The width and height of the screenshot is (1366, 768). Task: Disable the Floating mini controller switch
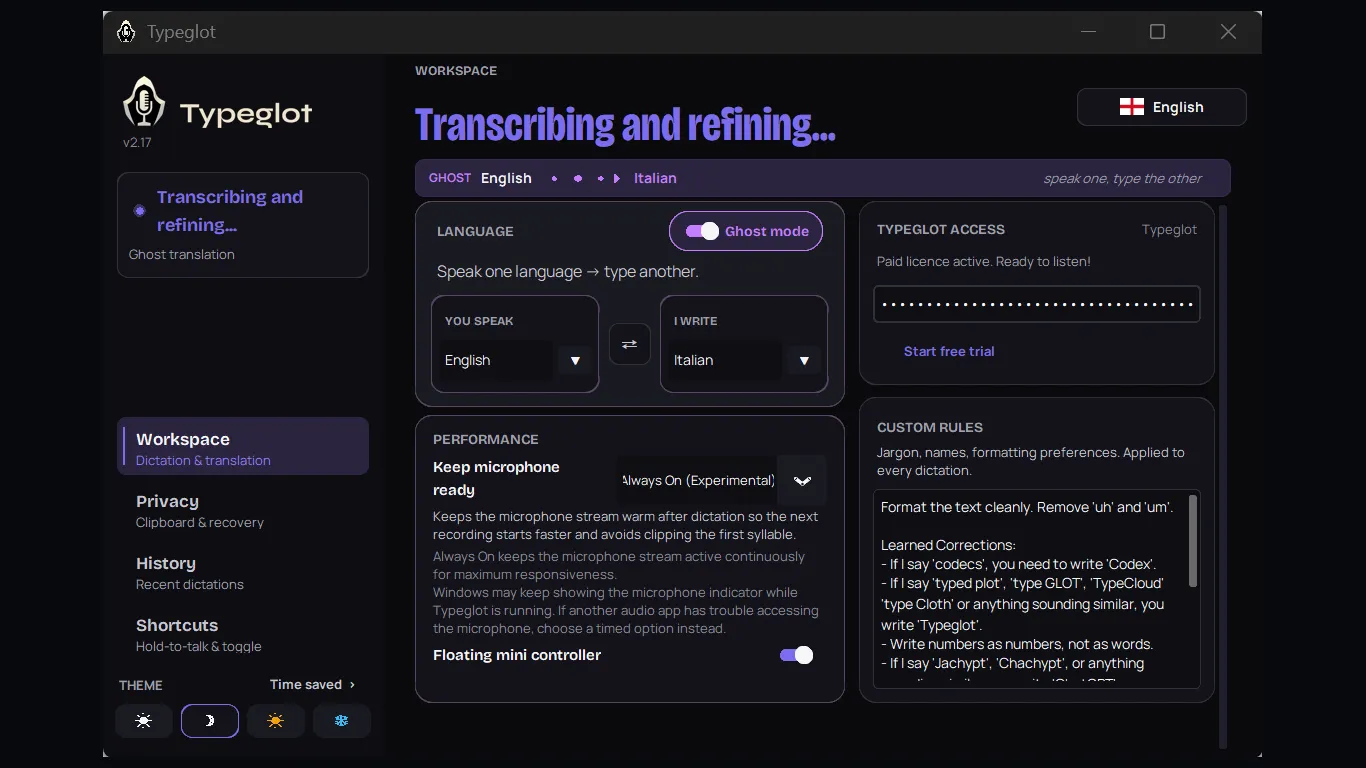[x=797, y=655]
